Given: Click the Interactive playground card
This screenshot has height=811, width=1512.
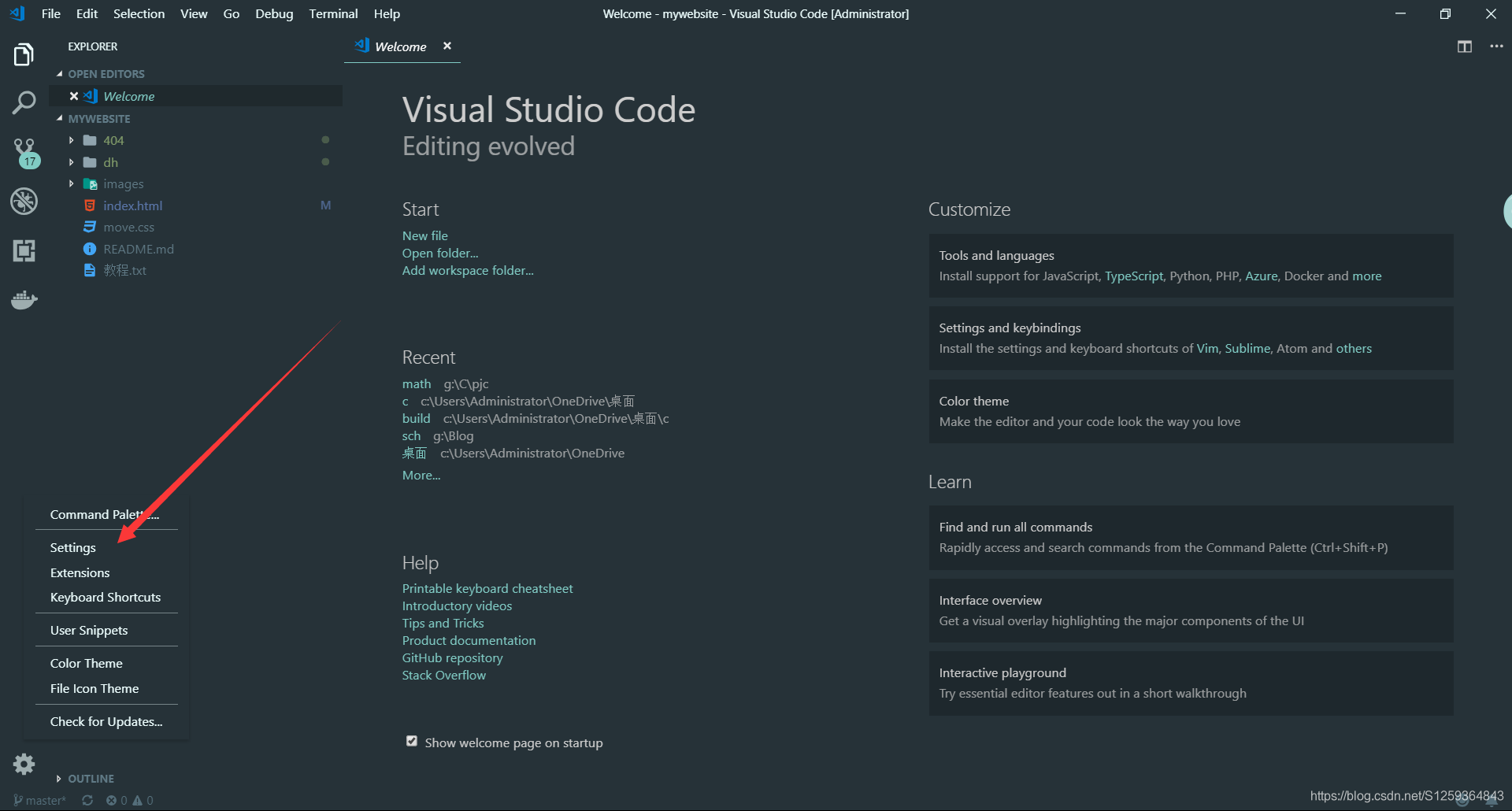Looking at the screenshot, I should [x=1191, y=683].
